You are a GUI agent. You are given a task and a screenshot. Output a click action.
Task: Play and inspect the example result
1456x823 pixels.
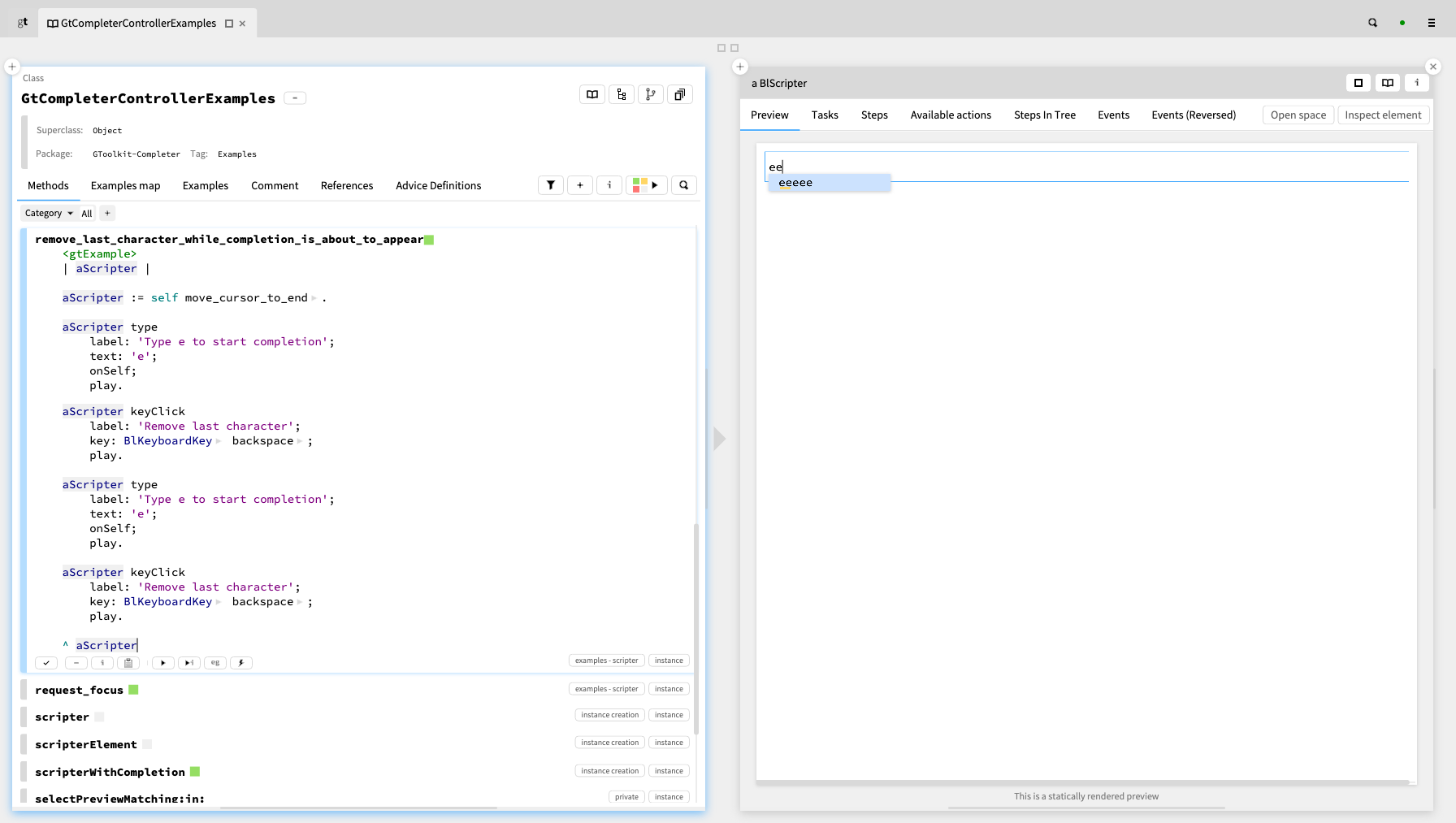coord(189,663)
